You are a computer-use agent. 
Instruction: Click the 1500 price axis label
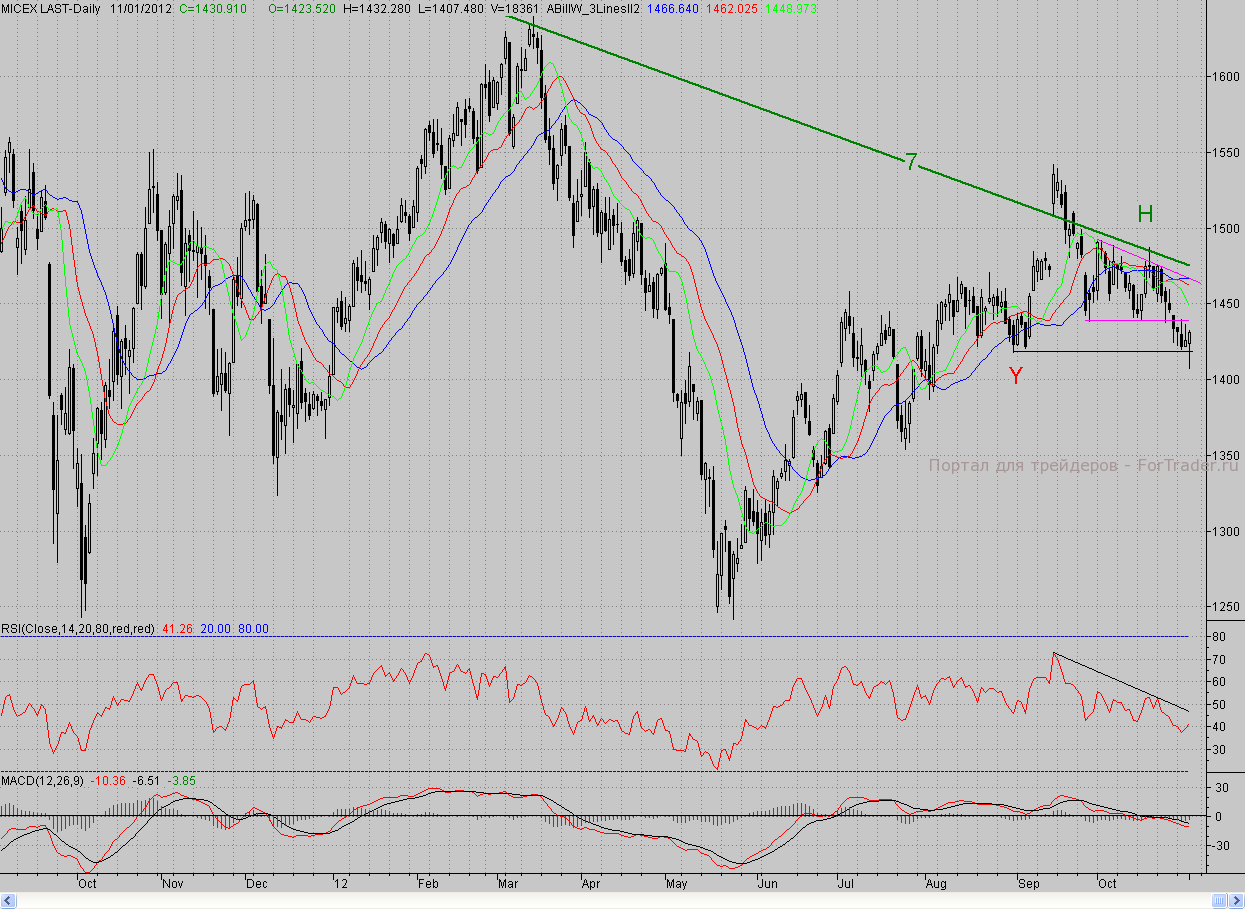point(1225,228)
